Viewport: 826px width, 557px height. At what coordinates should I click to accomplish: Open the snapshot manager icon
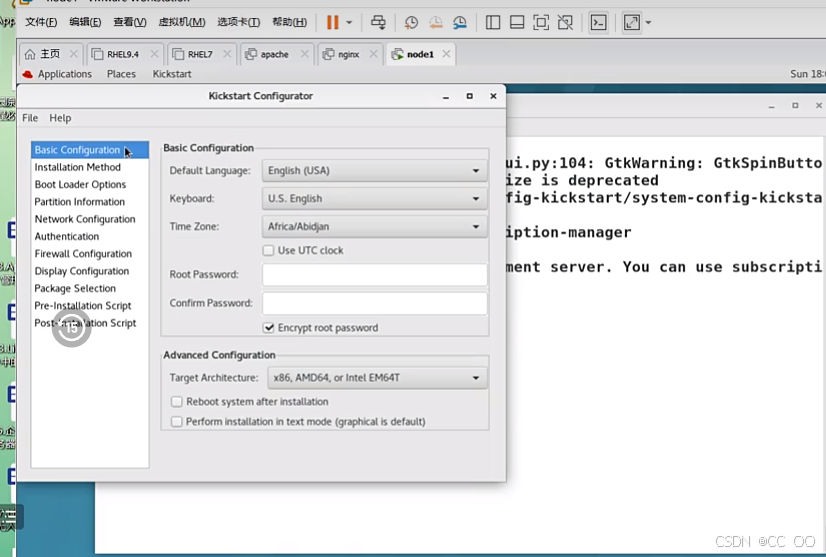(460, 23)
